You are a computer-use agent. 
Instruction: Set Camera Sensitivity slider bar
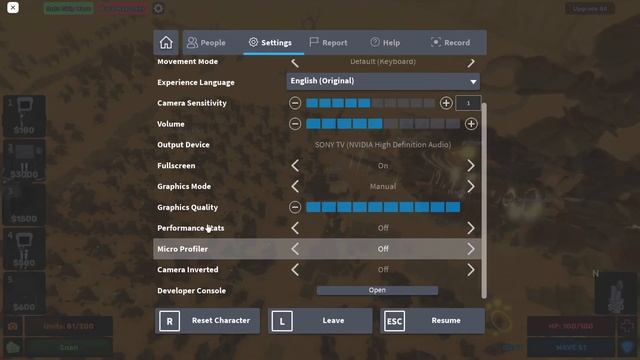[x=370, y=103]
